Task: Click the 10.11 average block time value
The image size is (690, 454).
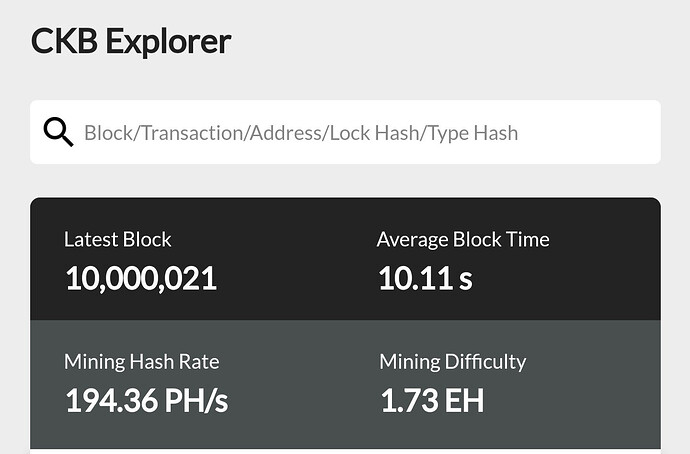Action: click(414, 278)
